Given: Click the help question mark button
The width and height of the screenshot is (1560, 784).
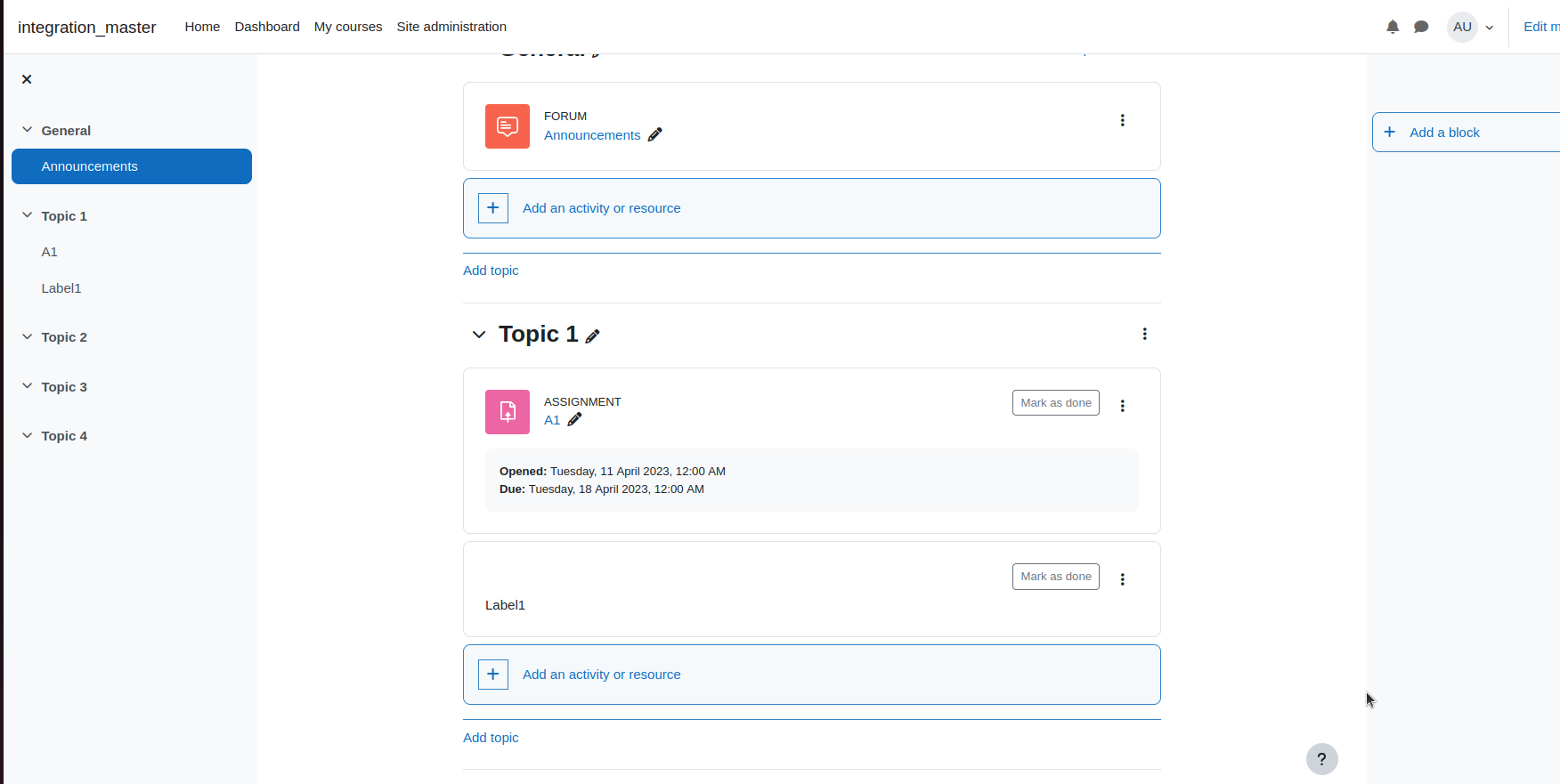Looking at the screenshot, I should [1321, 759].
